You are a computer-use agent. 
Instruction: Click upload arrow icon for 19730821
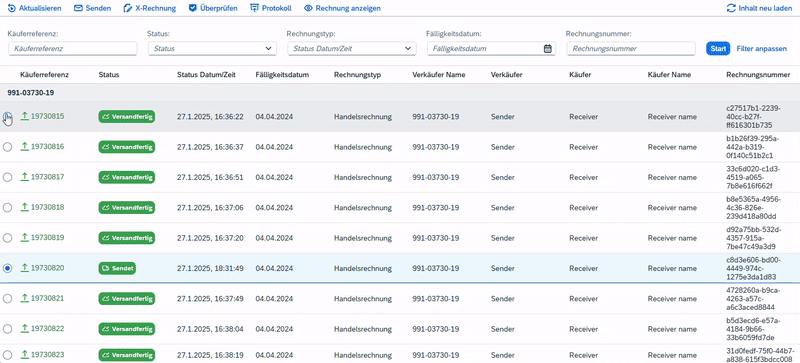24,298
